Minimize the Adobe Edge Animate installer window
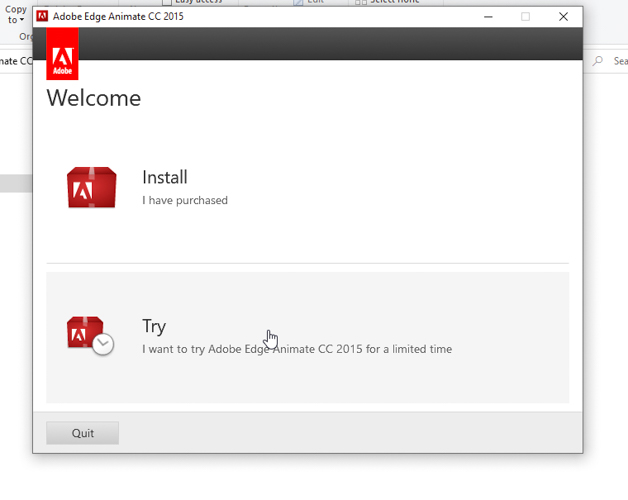Screen dimensions: 628x500 pos(487,16)
